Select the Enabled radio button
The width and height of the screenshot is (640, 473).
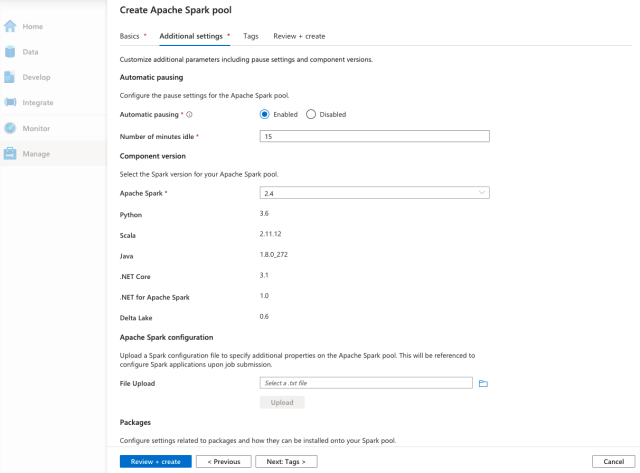tap(264, 114)
